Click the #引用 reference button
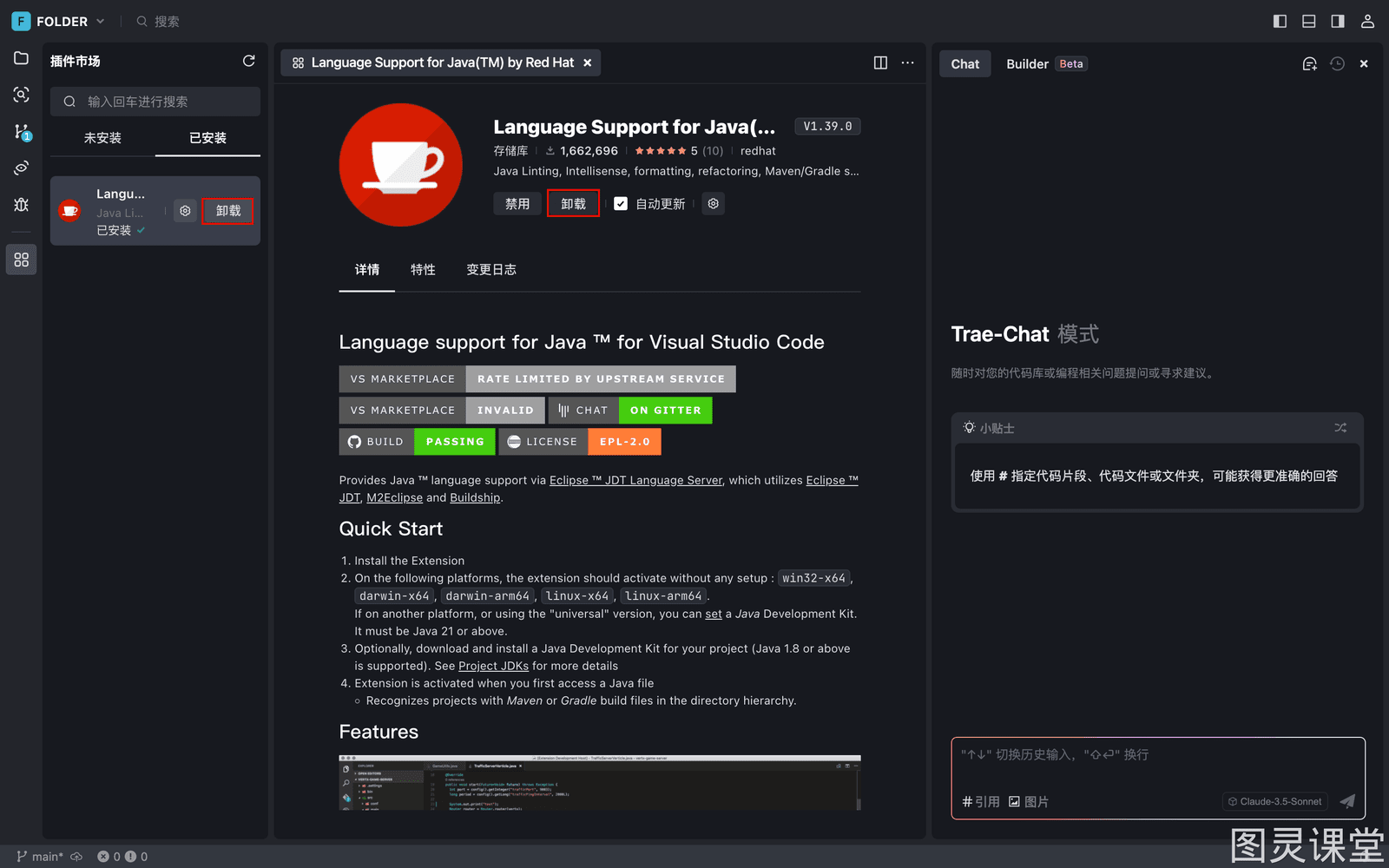The image size is (1389, 868). point(981,801)
